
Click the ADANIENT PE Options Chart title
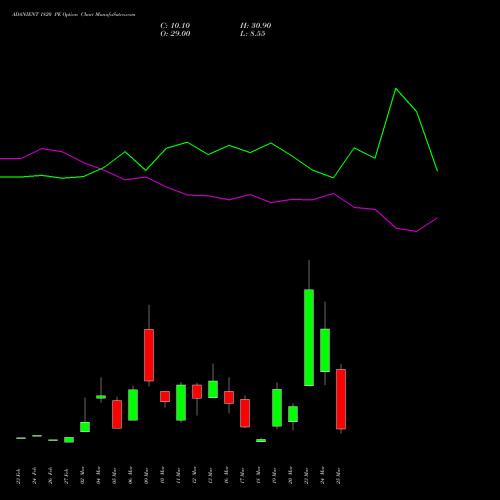click(x=74, y=14)
